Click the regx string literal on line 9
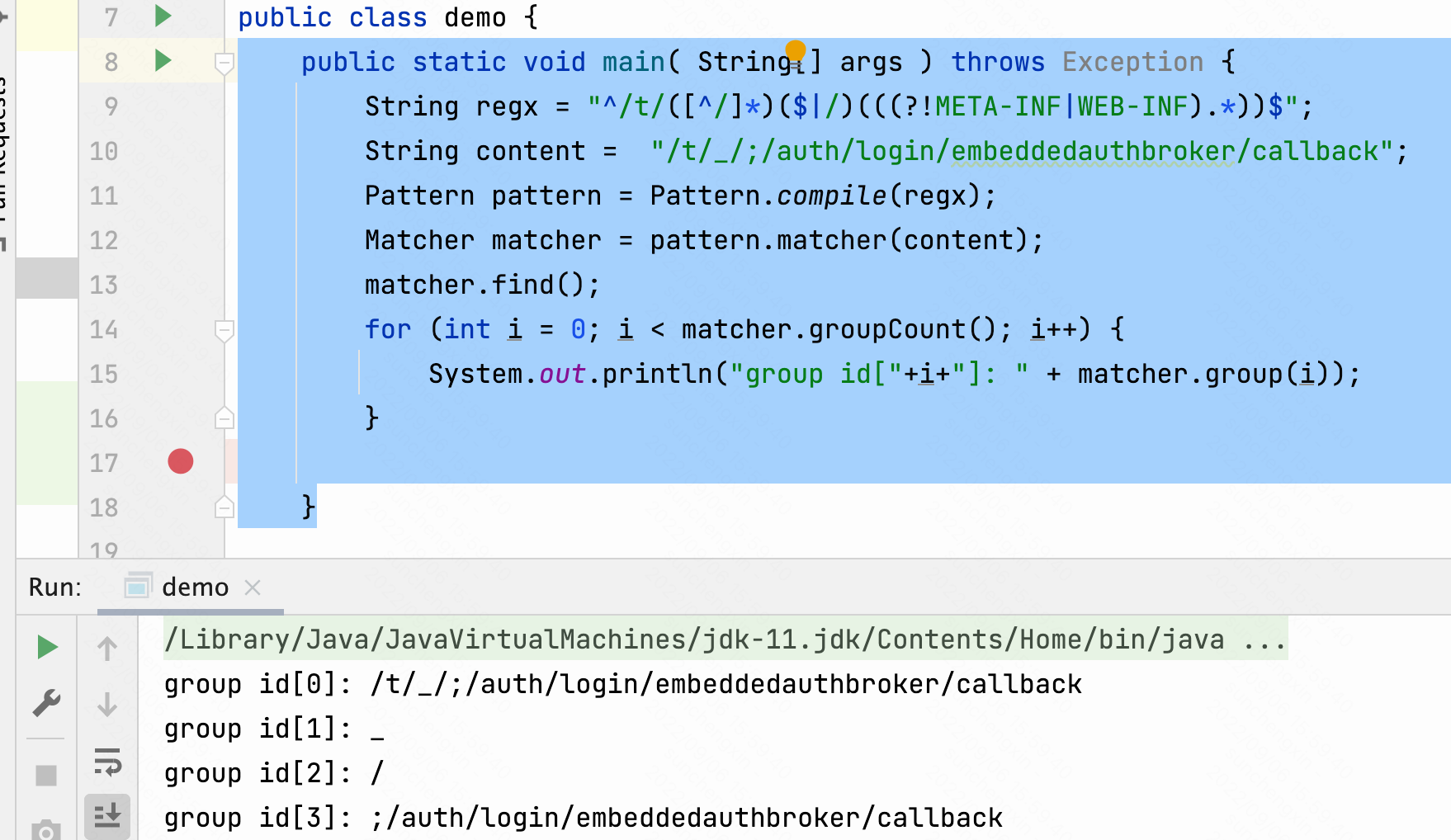Viewport: 1451px width, 840px height. [943, 106]
